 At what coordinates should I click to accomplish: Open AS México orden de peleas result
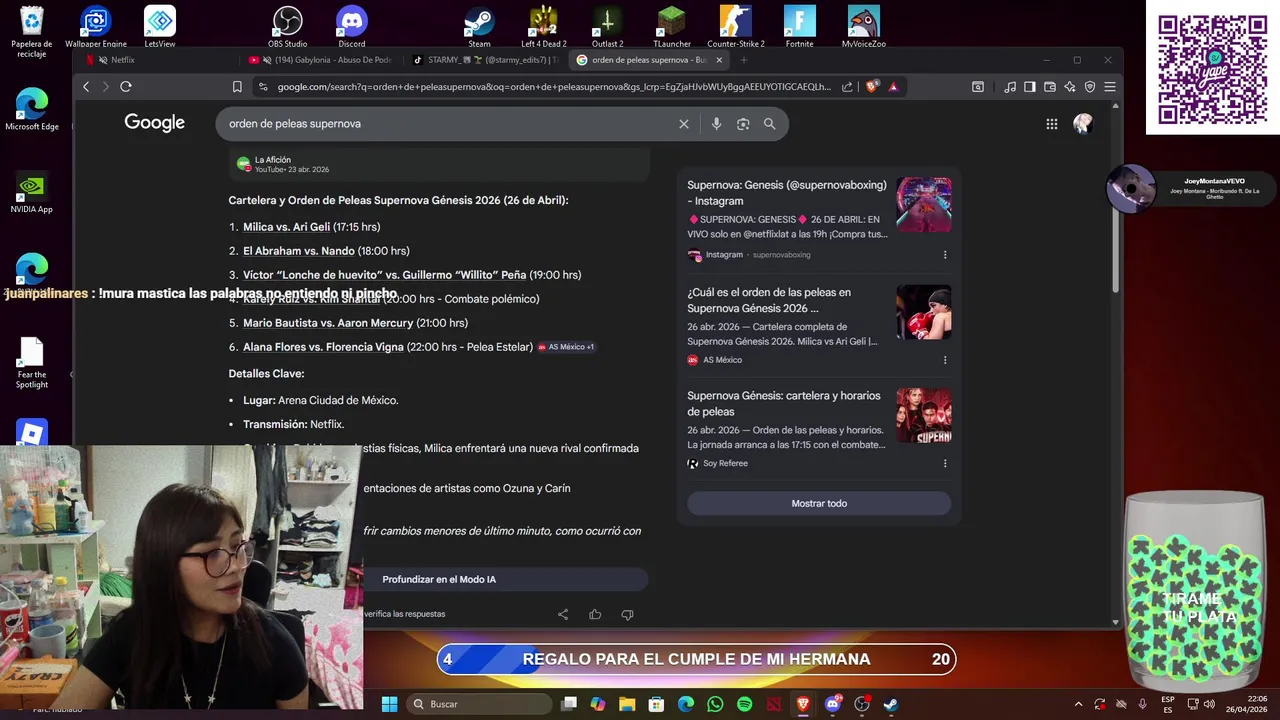[x=769, y=300]
